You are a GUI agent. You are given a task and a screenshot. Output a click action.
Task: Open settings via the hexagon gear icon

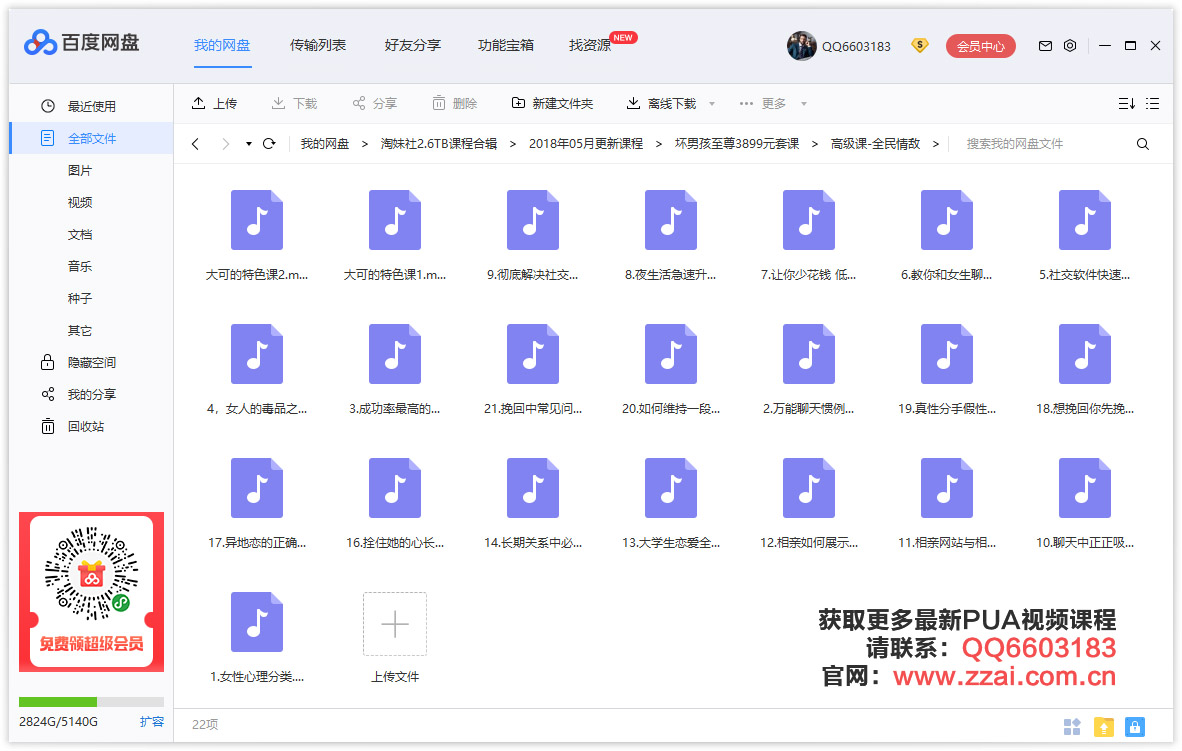(1070, 46)
